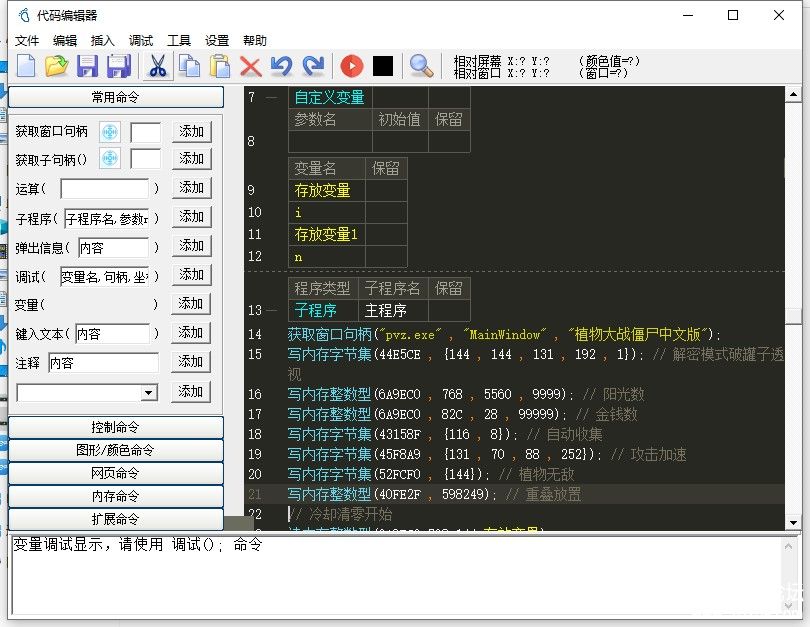This screenshot has height=627, width=810.
Task: Undo the last action with blue arrow
Action: point(282,66)
